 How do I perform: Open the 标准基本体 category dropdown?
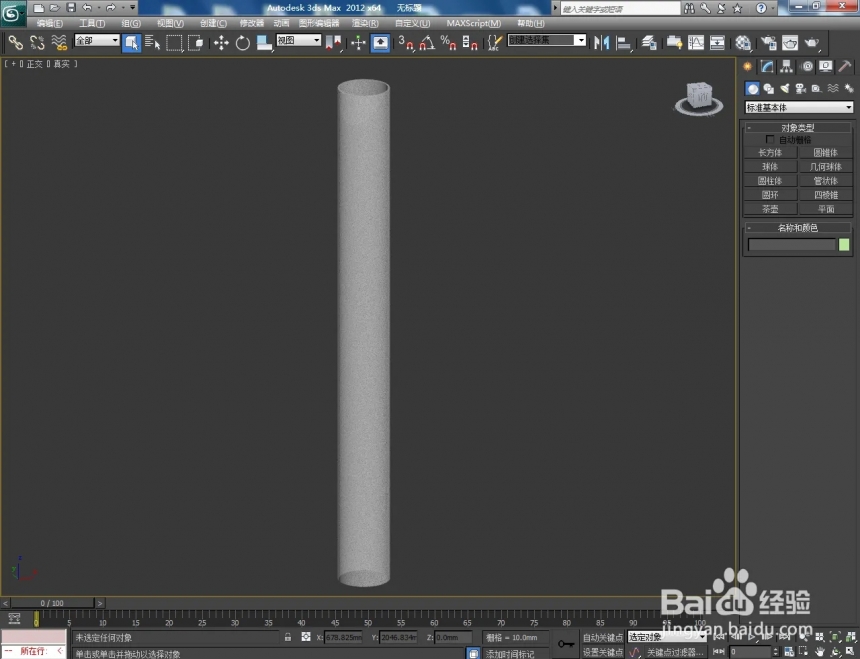point(799,107)
